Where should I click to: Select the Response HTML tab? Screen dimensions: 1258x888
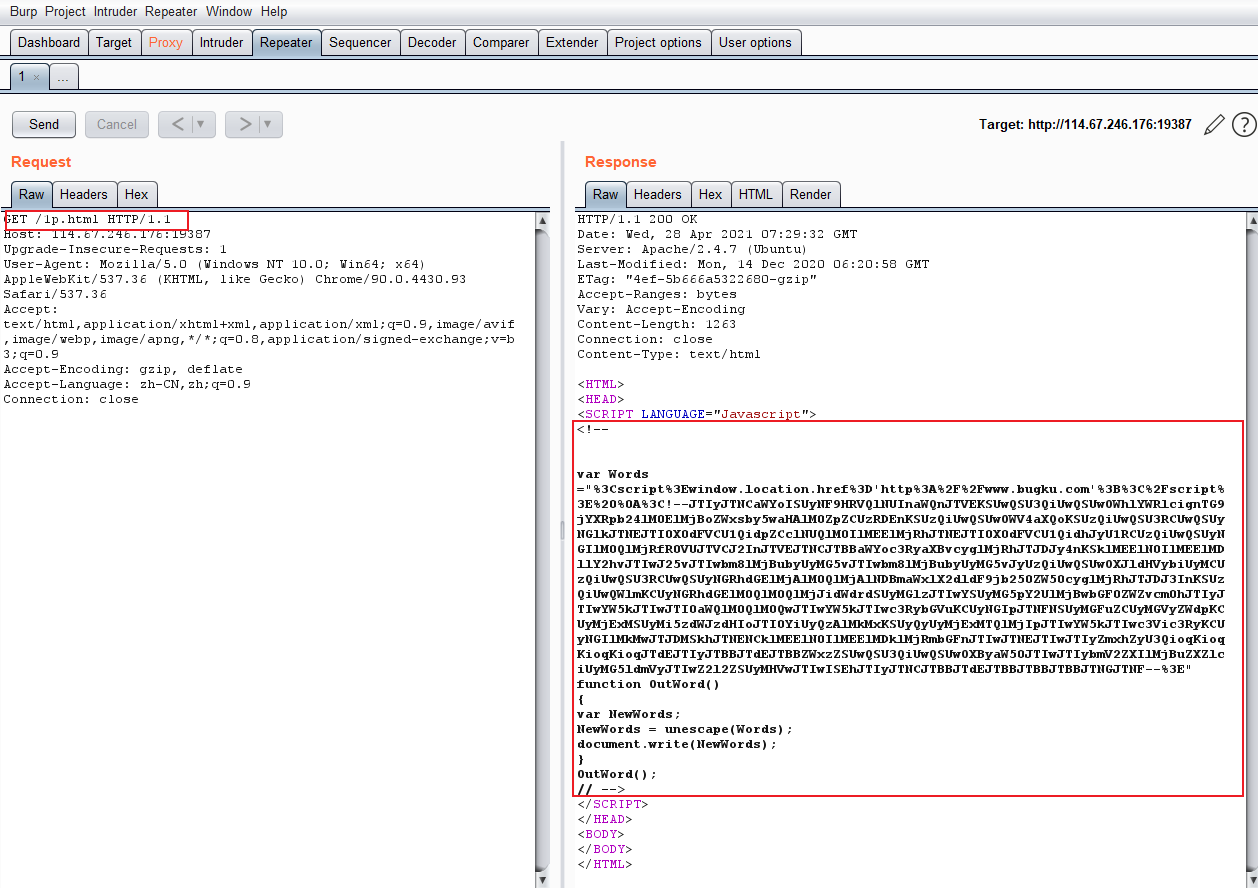[x=756, y=194]
